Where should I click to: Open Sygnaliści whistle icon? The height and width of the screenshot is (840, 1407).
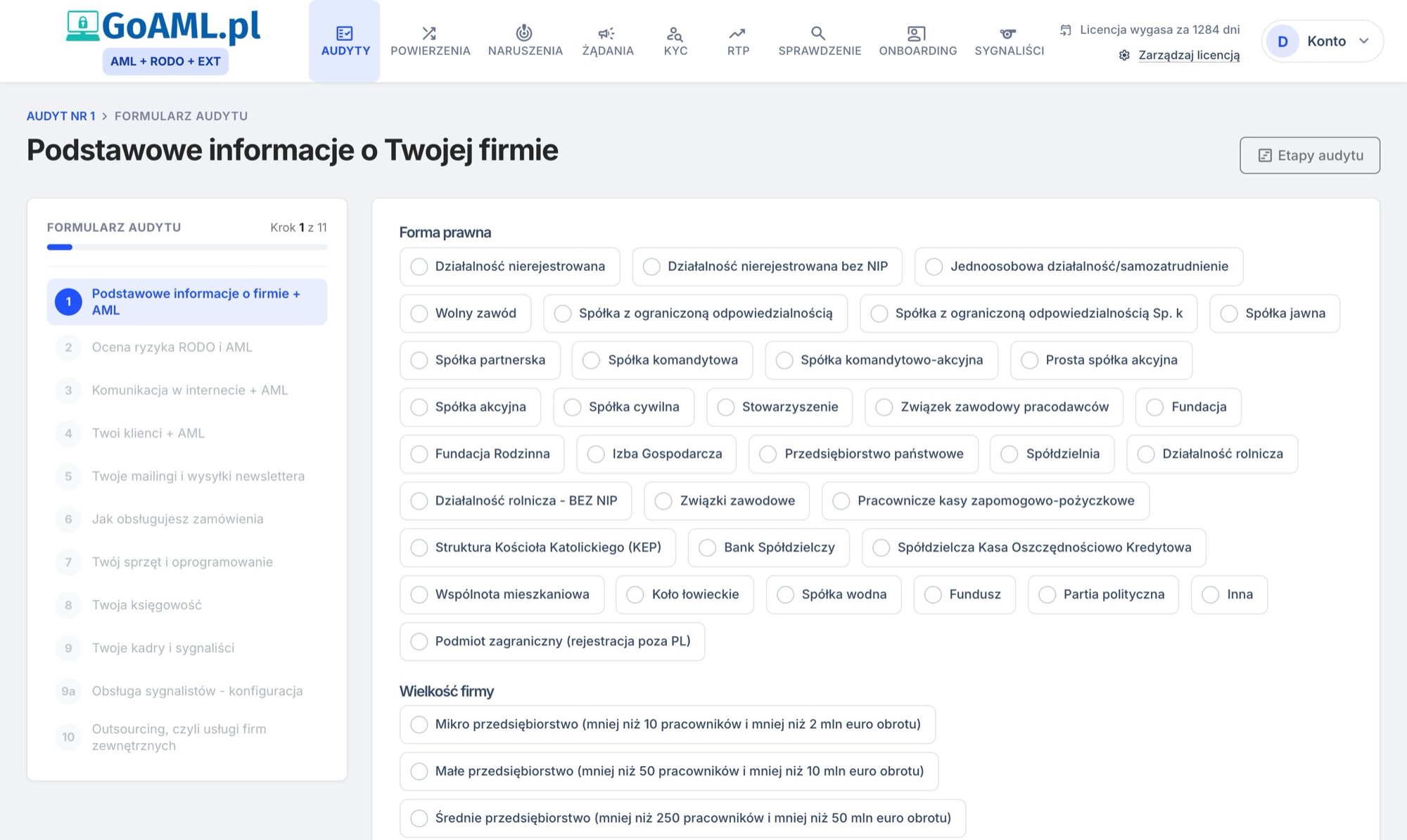click(x=1008, y=33)
